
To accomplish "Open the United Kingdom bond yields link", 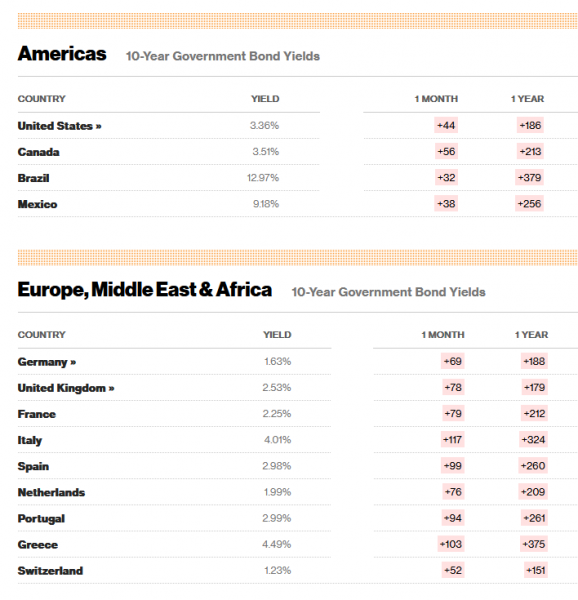I will [66, 388].
